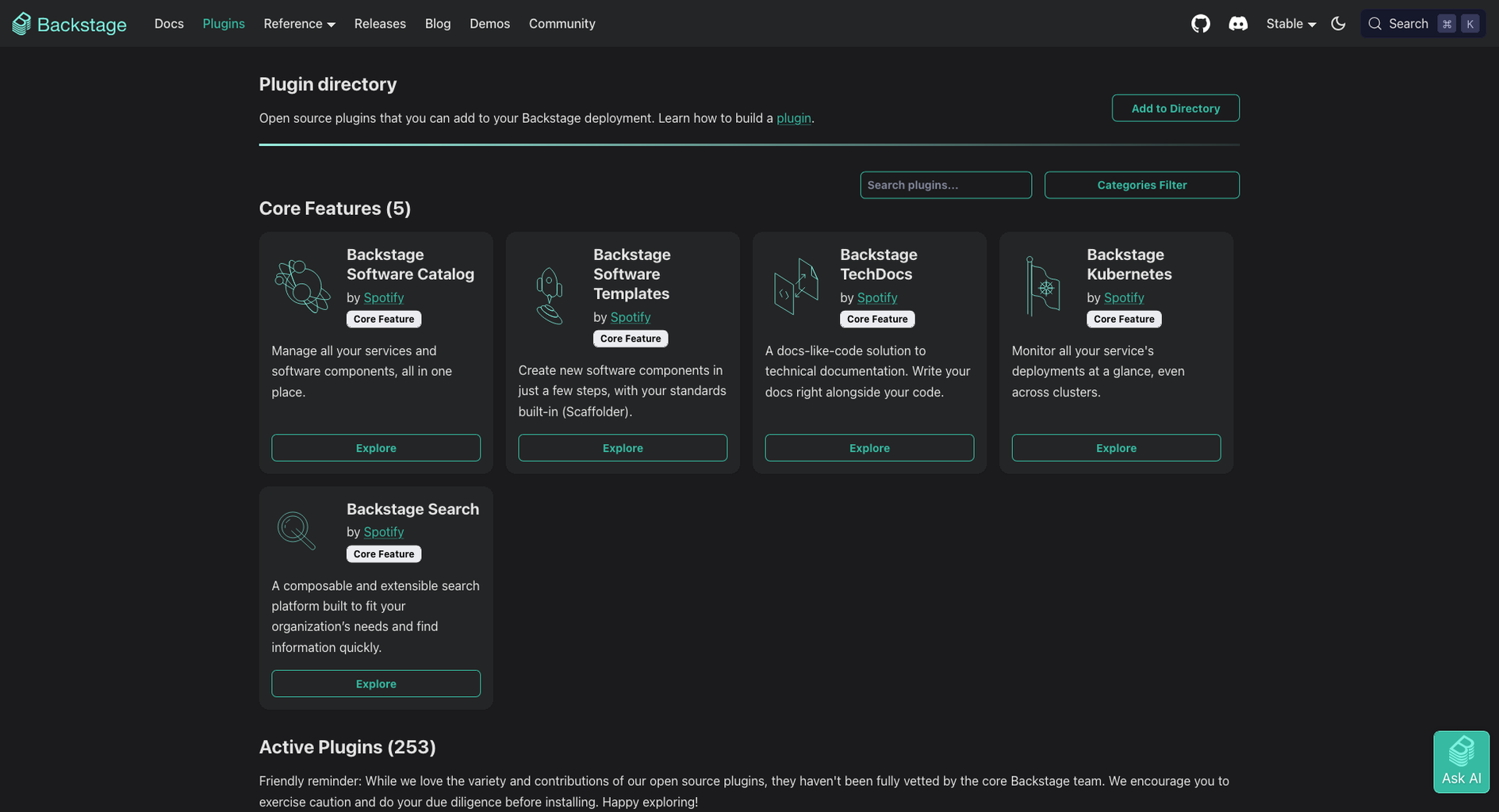Viewport: 1499px width, 812px height.
Task: Click the 'Active Plugins (253)' heading
Action: tap(347, 747)
